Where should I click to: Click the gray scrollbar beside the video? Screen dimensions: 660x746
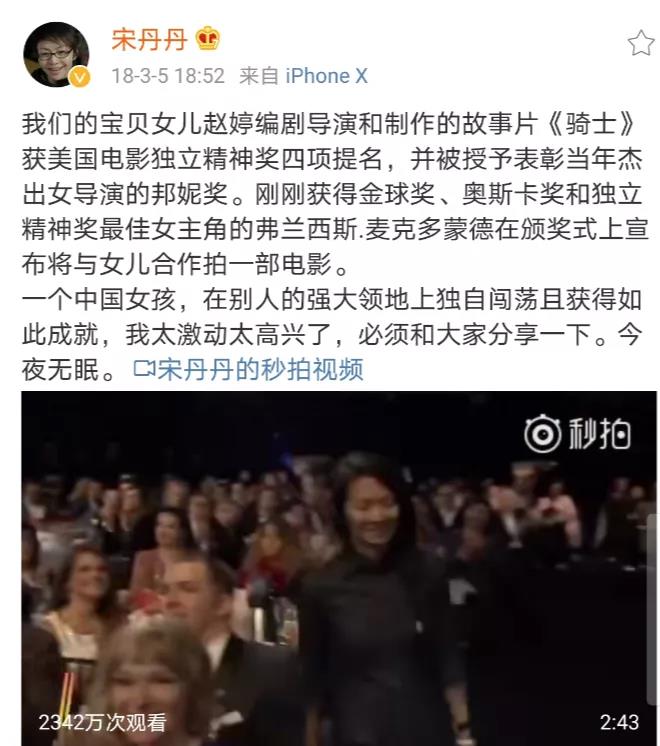(652, 609)
